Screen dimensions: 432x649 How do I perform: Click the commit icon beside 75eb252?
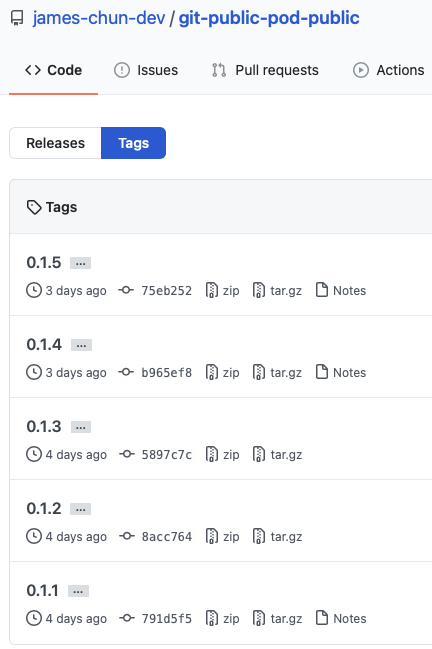pos(126,290)
